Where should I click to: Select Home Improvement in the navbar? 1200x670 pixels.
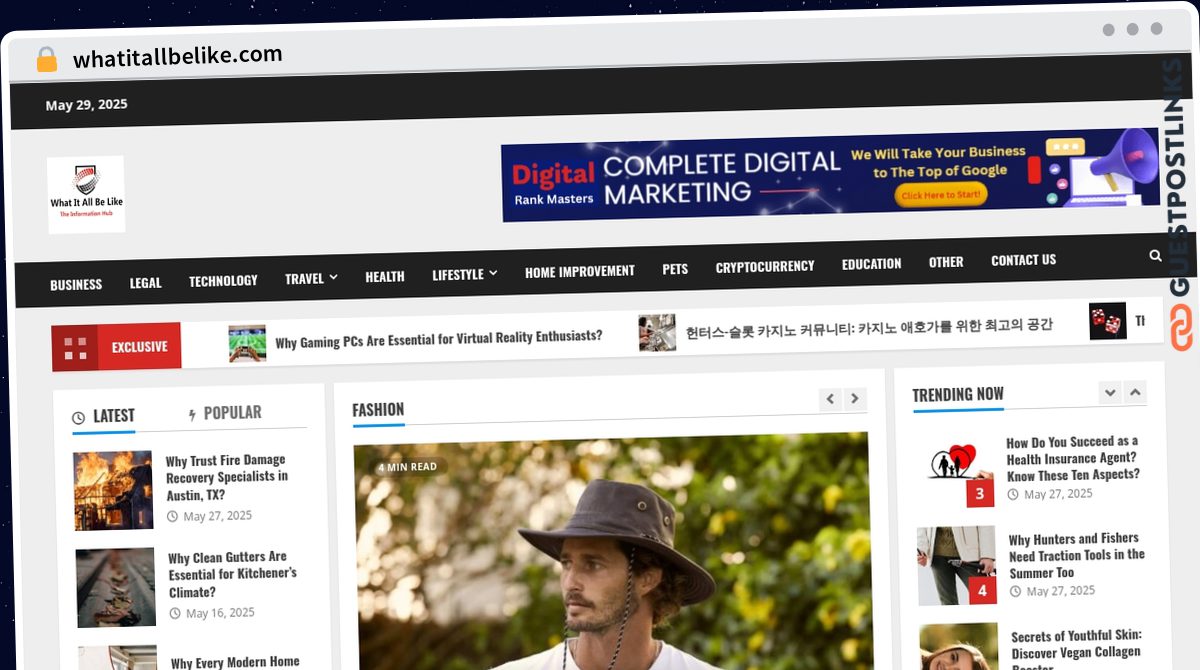point(580,271)
